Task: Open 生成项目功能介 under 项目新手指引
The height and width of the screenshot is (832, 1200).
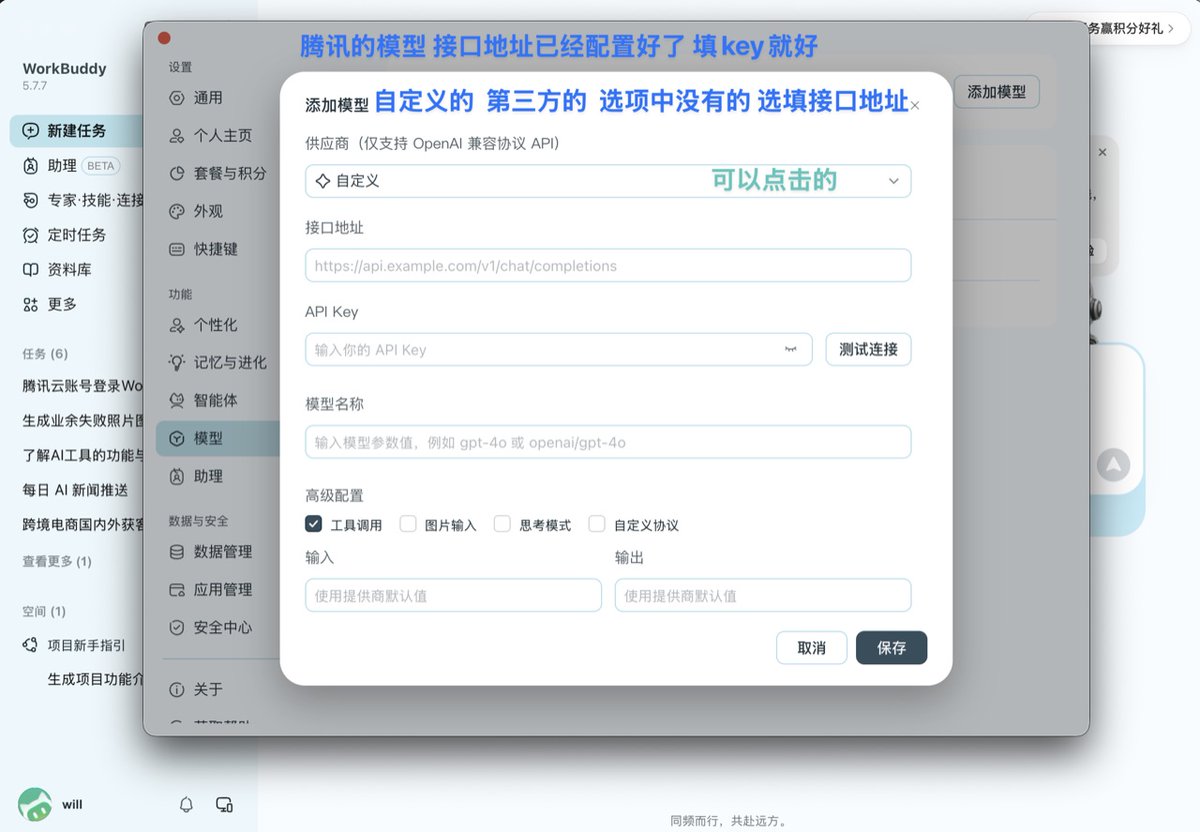Action: coord(95,679)
